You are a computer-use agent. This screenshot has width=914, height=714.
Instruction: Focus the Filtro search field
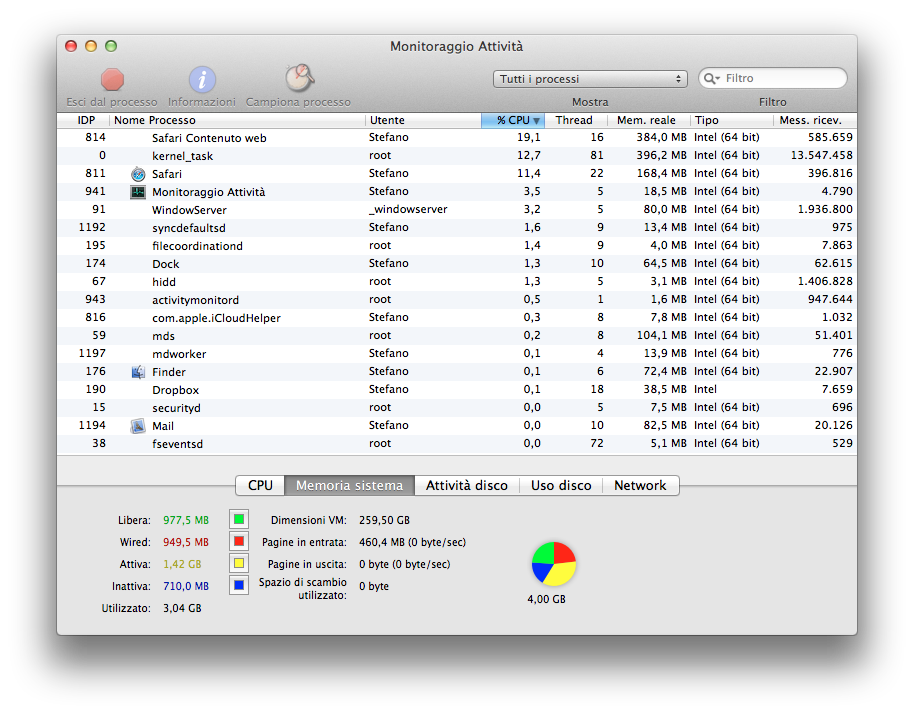773,78
